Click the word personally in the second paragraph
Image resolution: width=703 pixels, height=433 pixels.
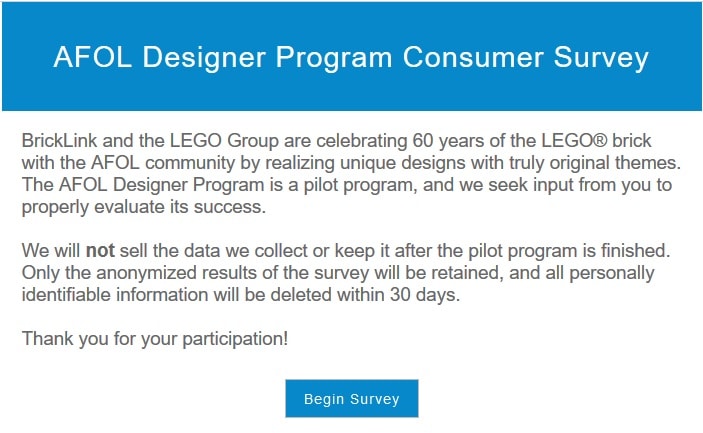612,273
